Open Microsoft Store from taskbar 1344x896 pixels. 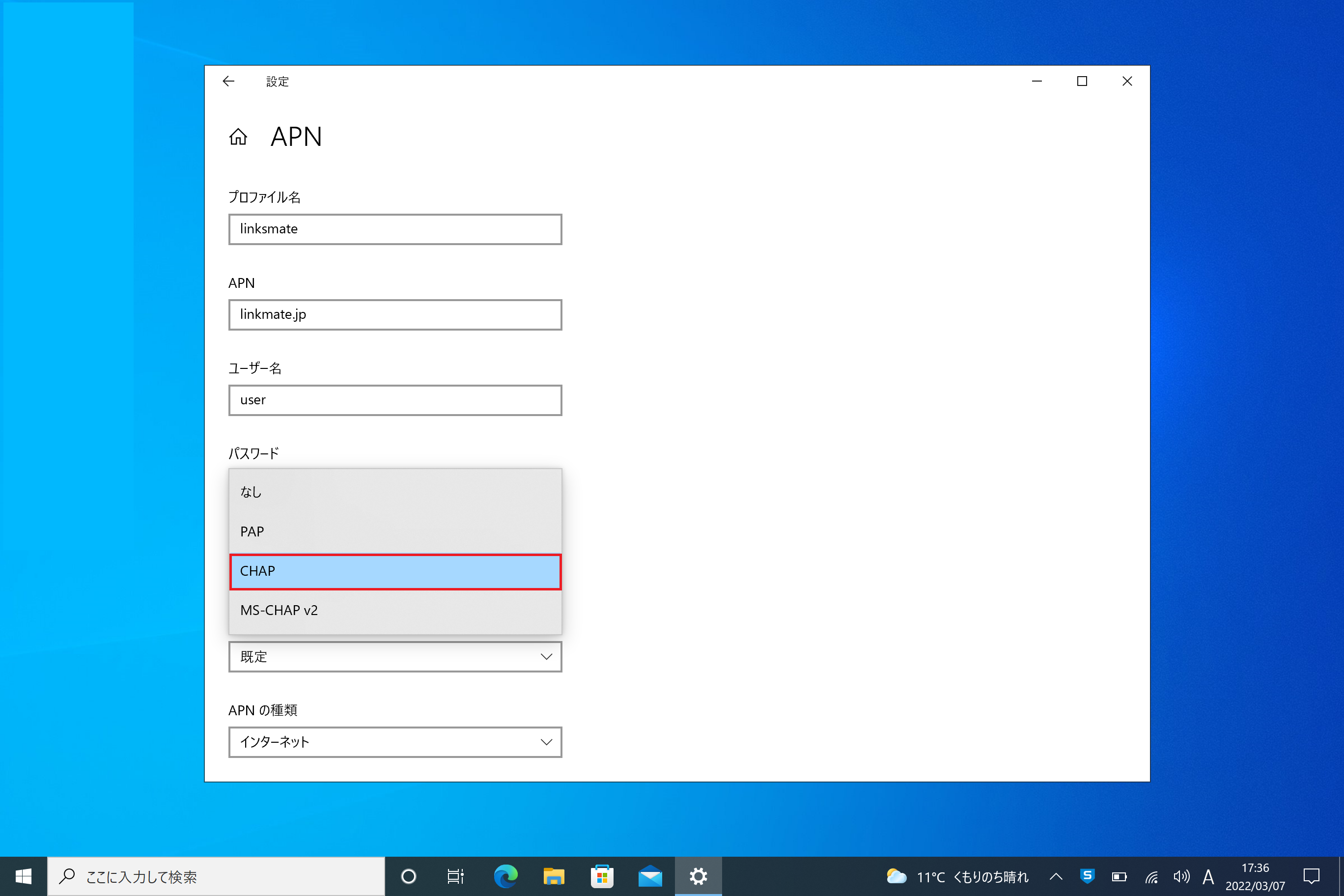pos(602,876)
